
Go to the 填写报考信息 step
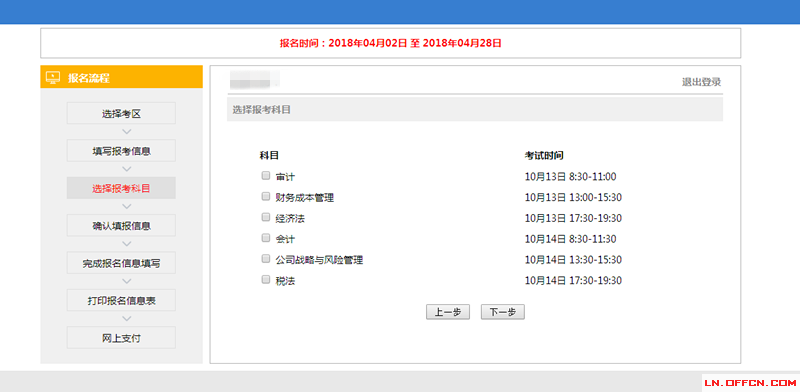[121, 151]
